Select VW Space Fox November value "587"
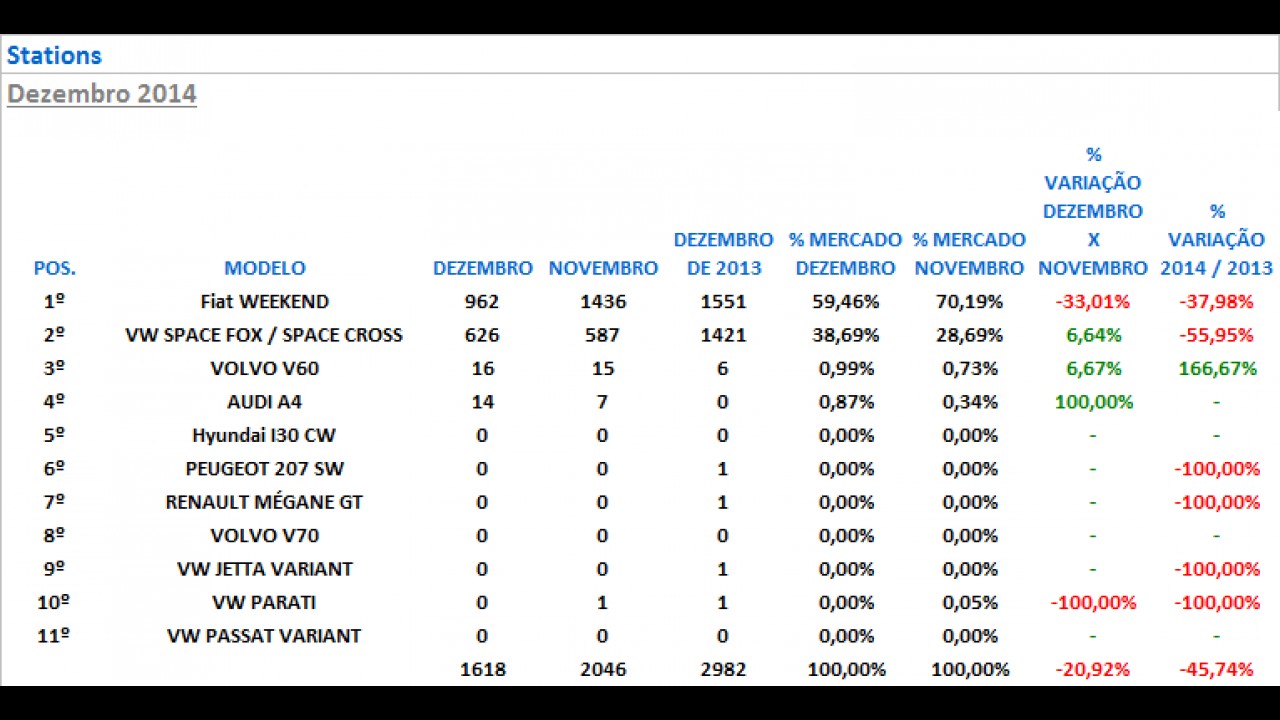The width and height of the screenshot is (1280, 720). (603, 335)
